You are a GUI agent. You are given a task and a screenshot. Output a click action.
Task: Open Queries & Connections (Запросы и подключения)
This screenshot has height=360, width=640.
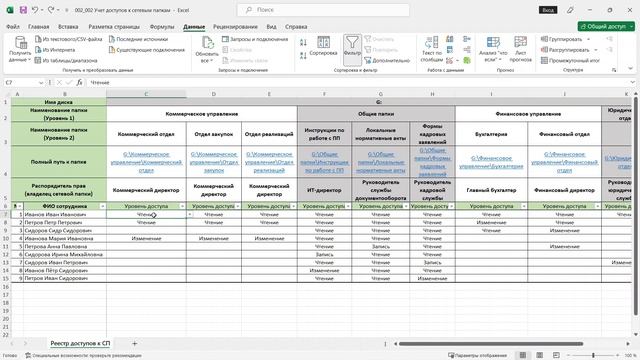[x=255, y=39]
